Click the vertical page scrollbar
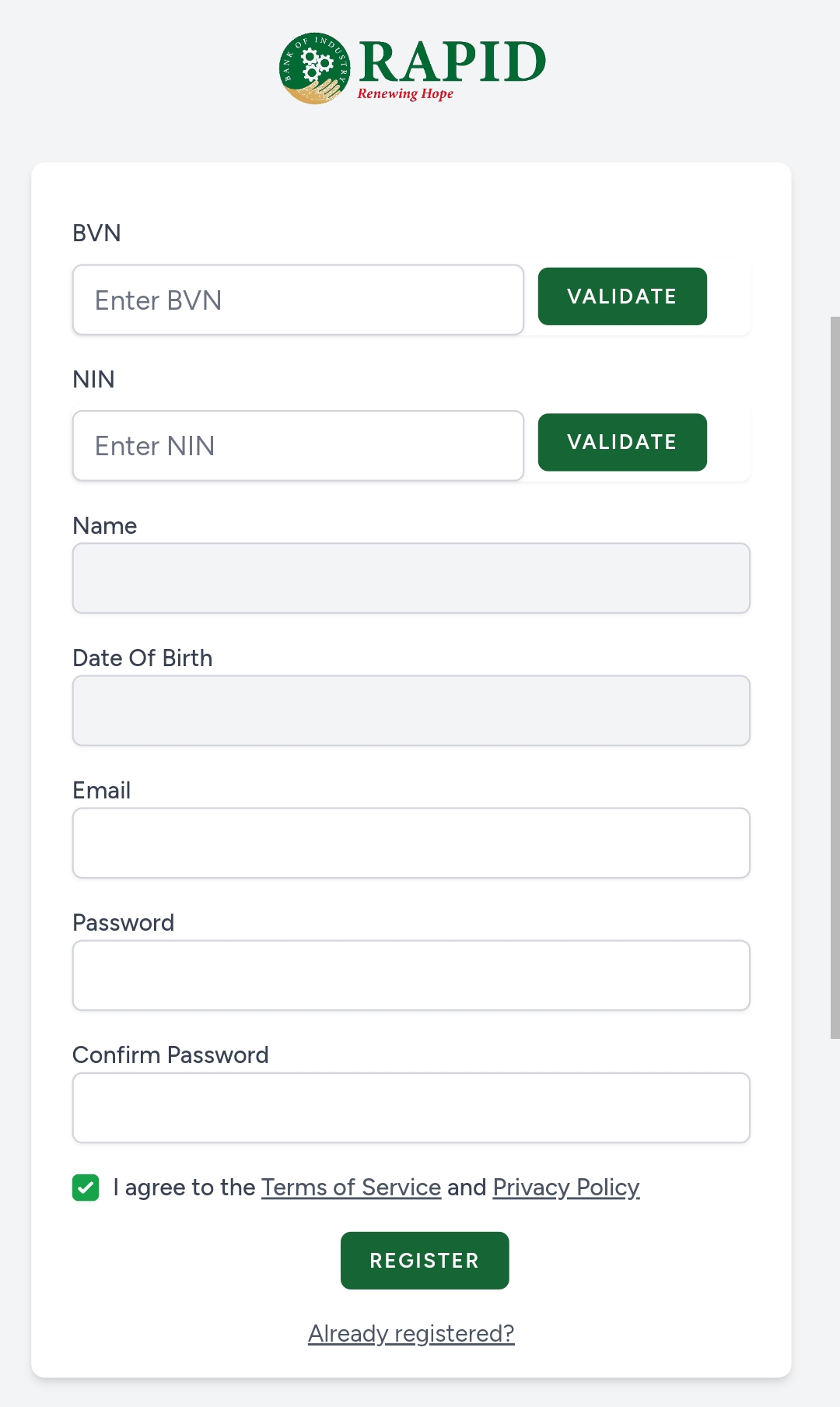The height and width of the screenshot is (1407, 840). click(x=835, y=677)
